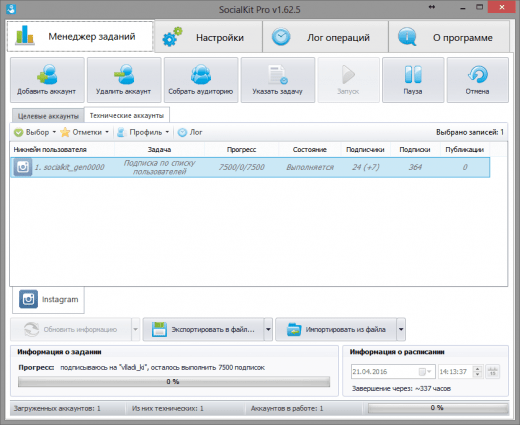Image resolution: width=520 pixels, height=425 pixels.
Task: Open the Лог toolbar item with clock icon
Action: click(x=190, y=132)
